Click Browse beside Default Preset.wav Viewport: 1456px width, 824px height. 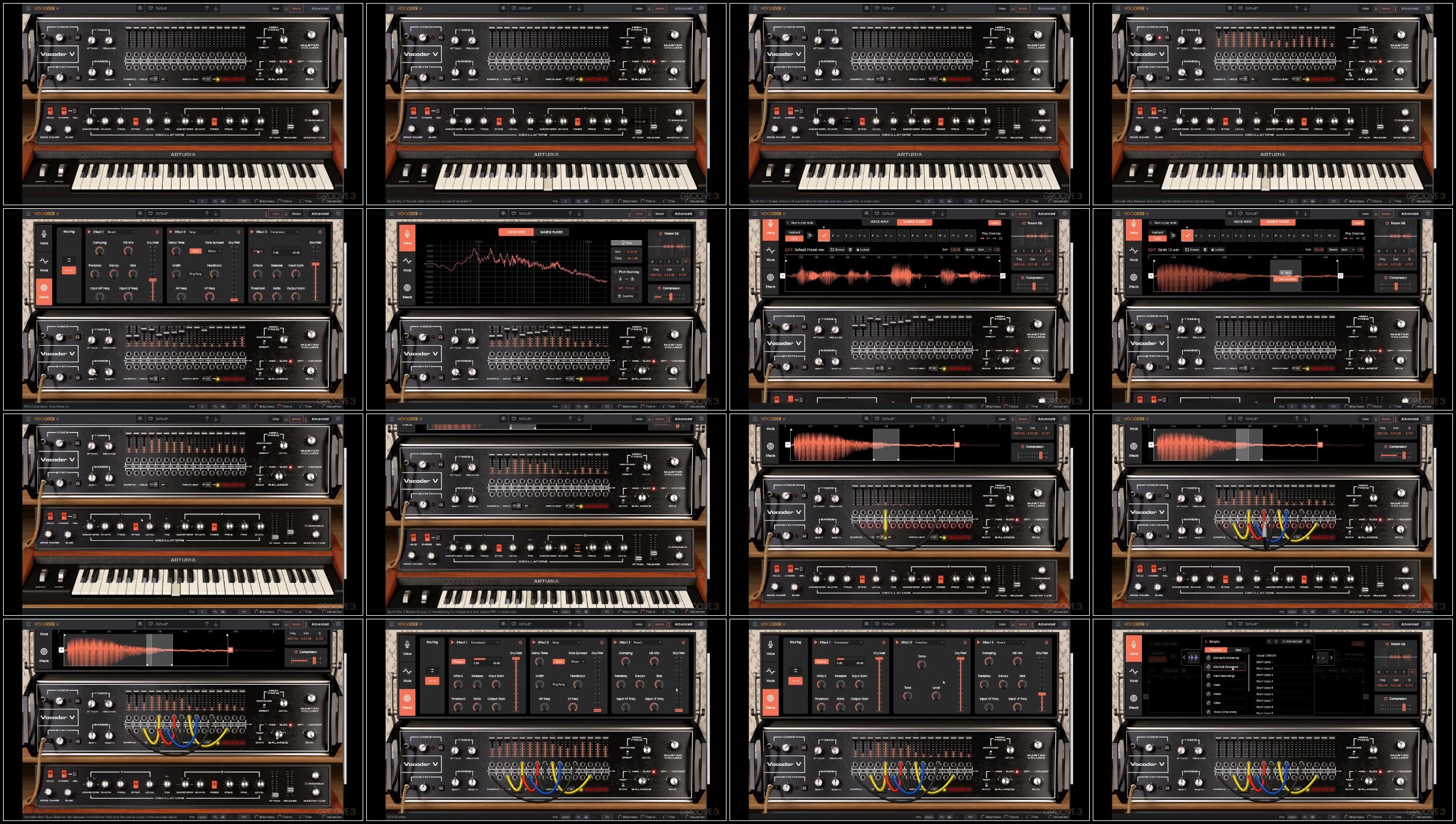(x=838, y=250)
